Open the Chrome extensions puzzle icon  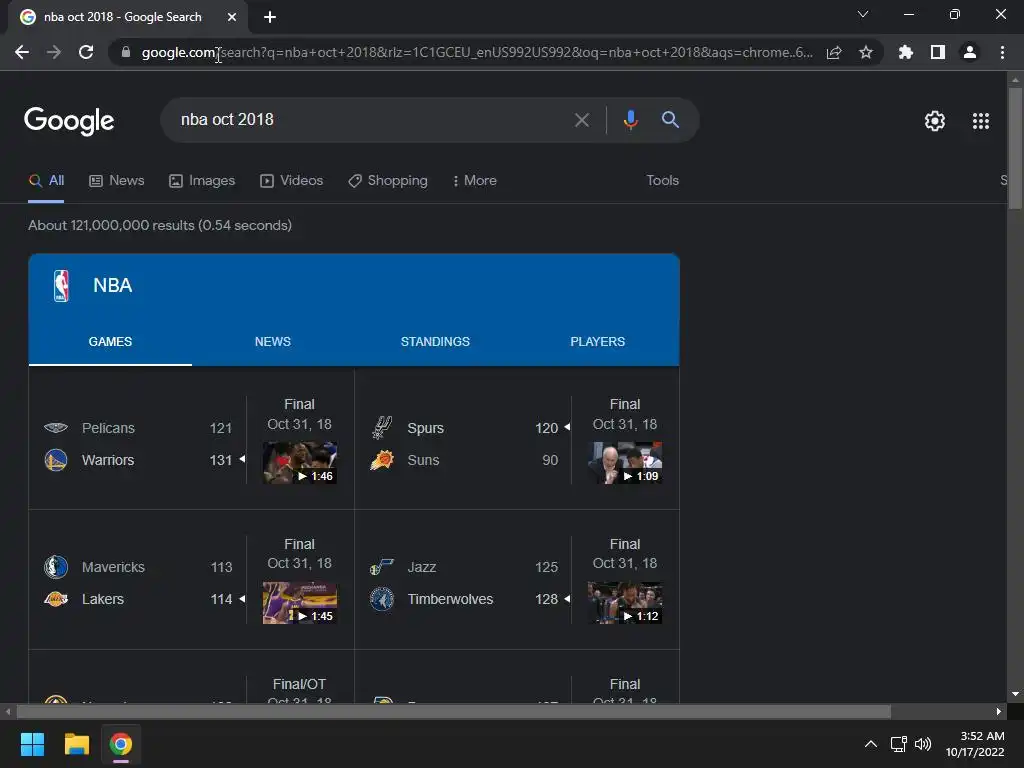pos(906,52)
